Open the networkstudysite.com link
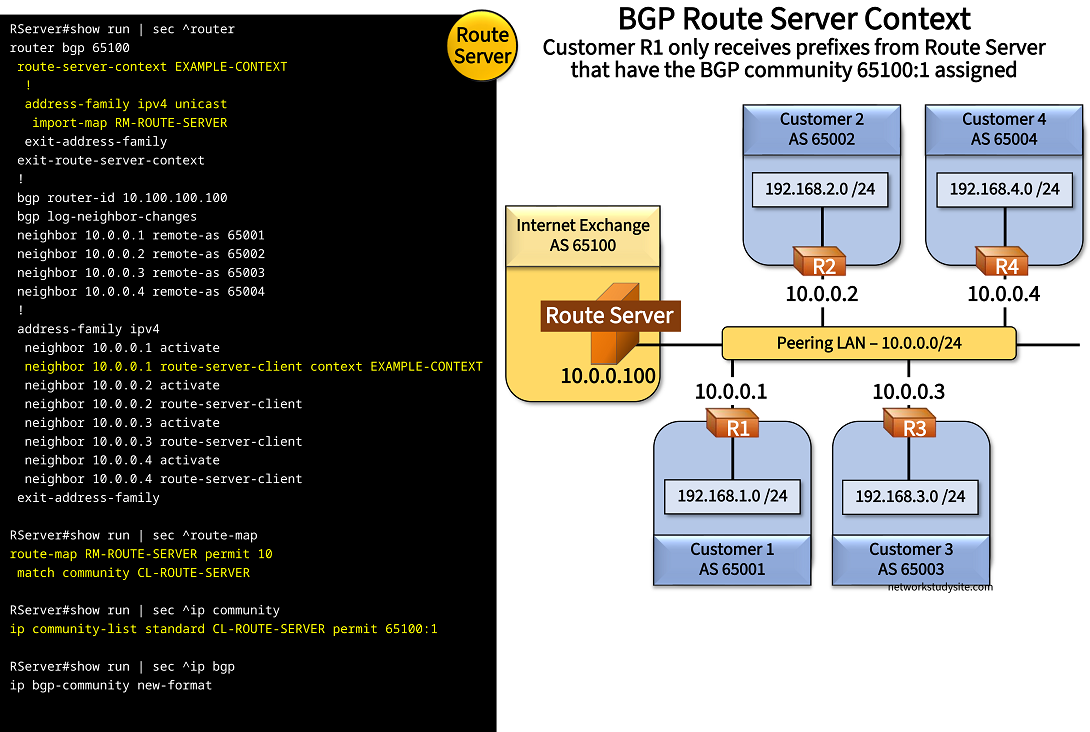Viewport: 1090px width, 732px height. tap(940, 587)
